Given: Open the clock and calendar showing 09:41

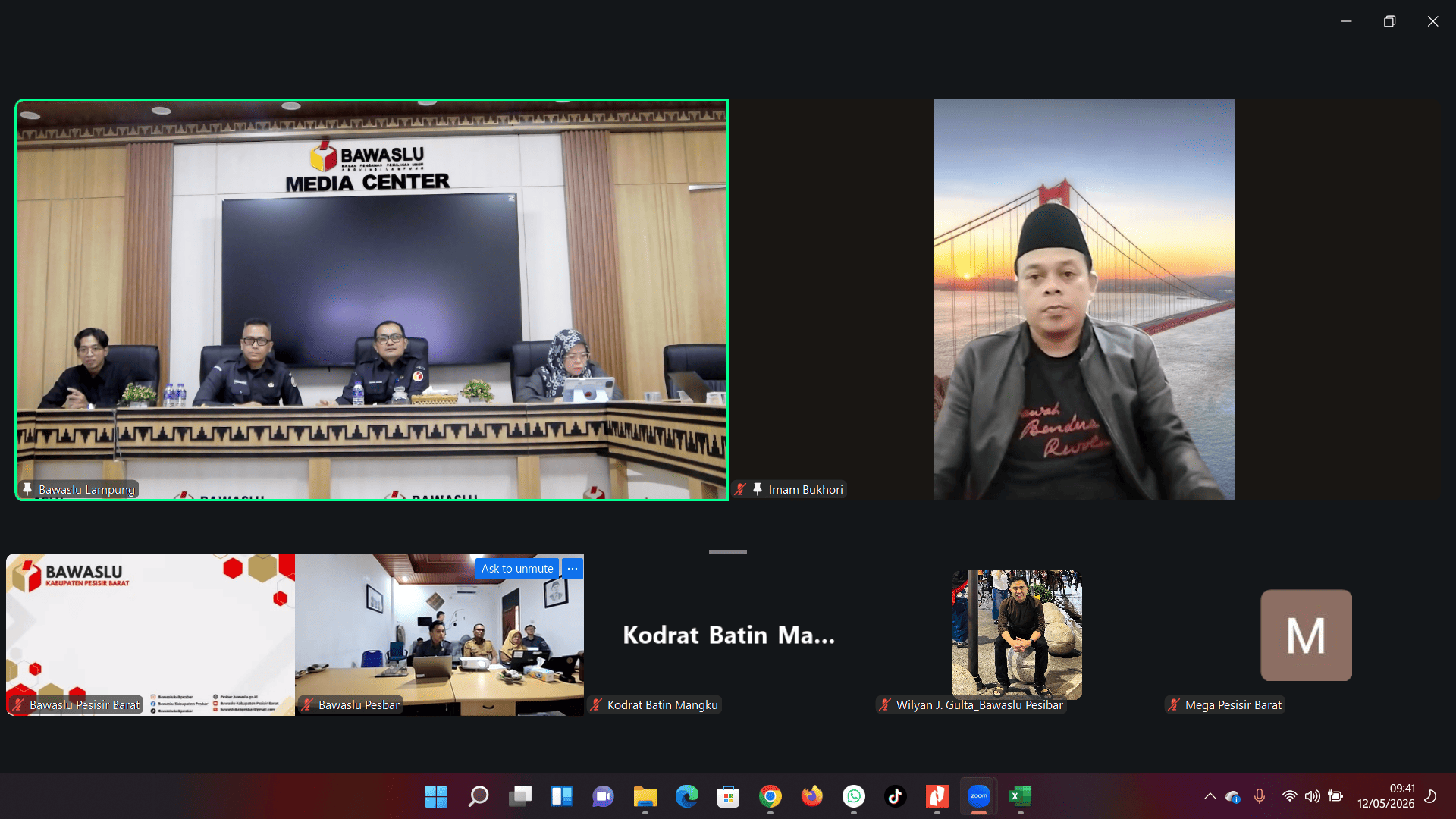Looking at the screenshot, I should click(x=1386, y=796).
